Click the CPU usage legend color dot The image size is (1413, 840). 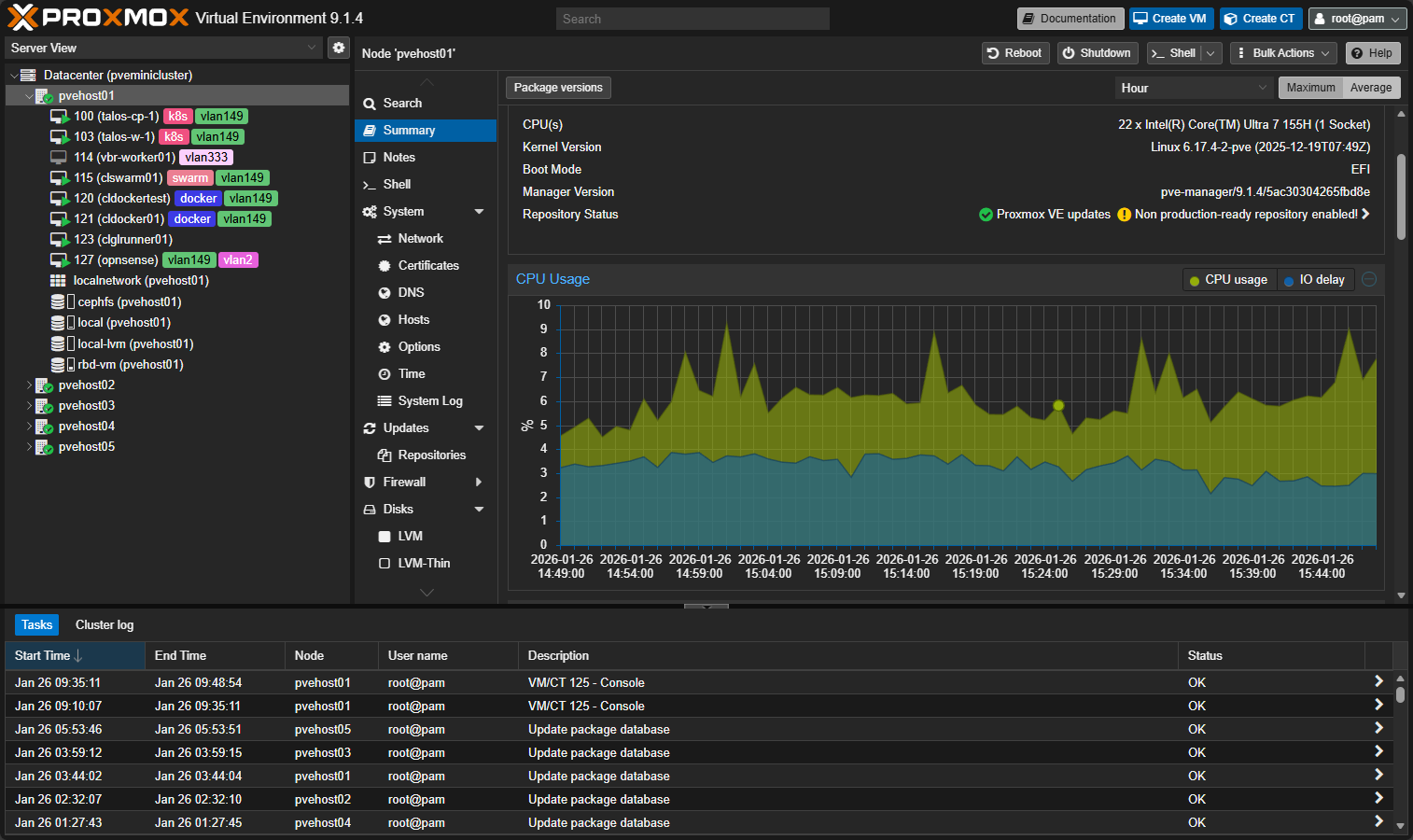(x=1195, y=279)
